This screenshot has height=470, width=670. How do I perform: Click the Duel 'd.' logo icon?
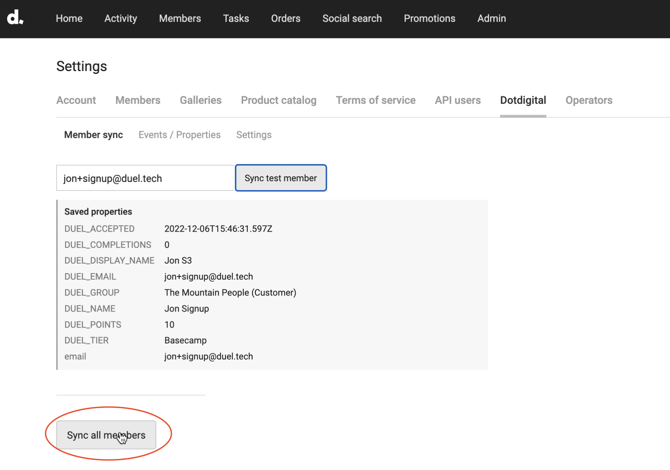(16, 18)
